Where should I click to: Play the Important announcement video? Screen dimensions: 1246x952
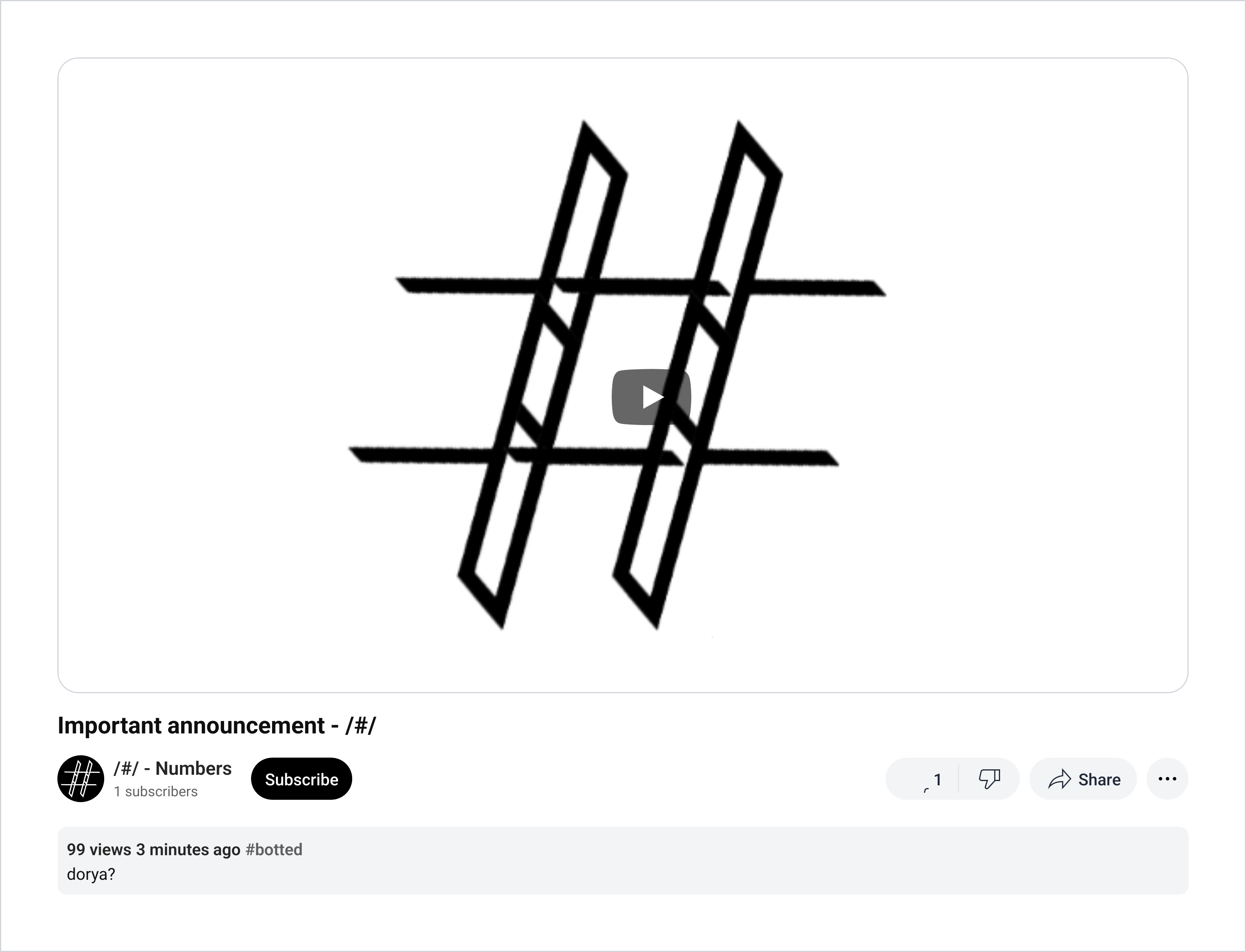coord(651,397)
